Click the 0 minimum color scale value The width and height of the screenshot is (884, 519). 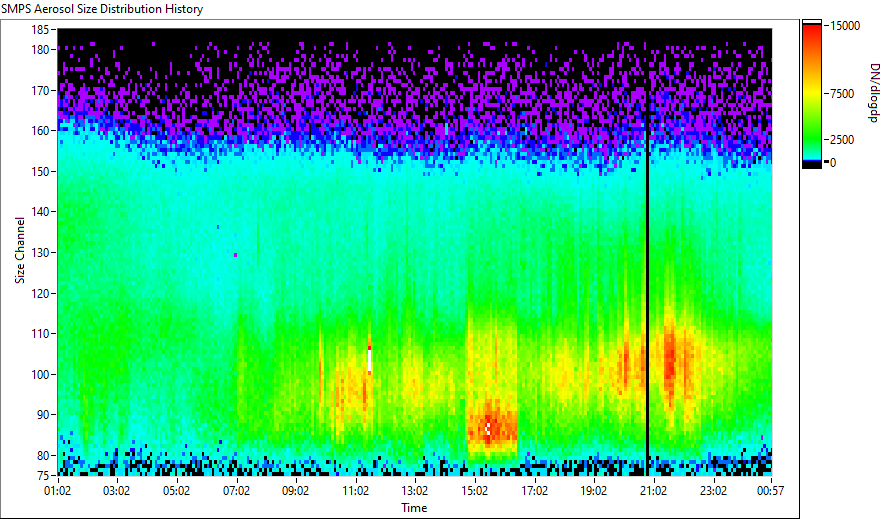point(833,163)
